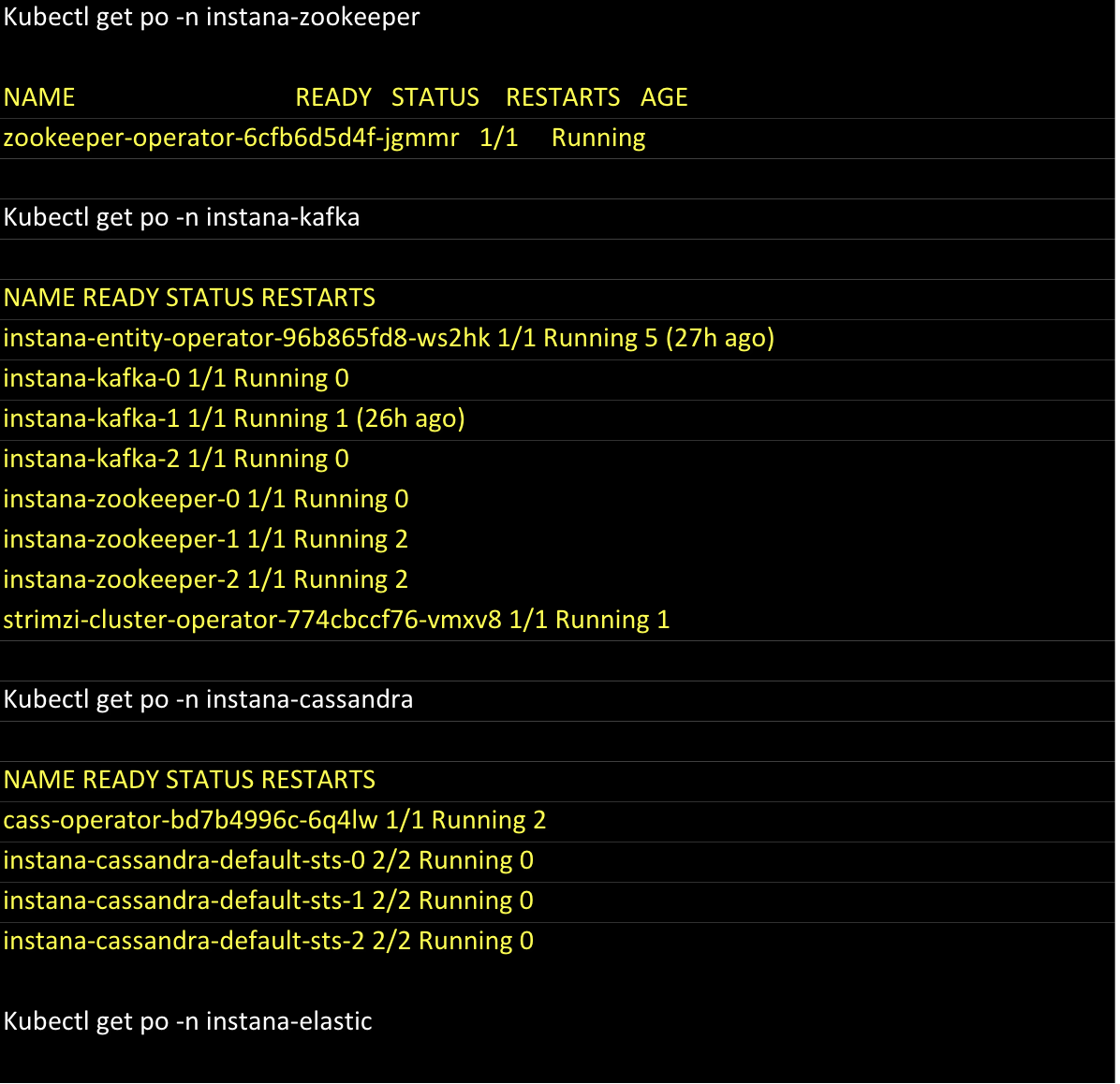Click the instana-zookeeper-2 pod row
Viewport: 1120px width, 1084px height.
tap(206, 579)
